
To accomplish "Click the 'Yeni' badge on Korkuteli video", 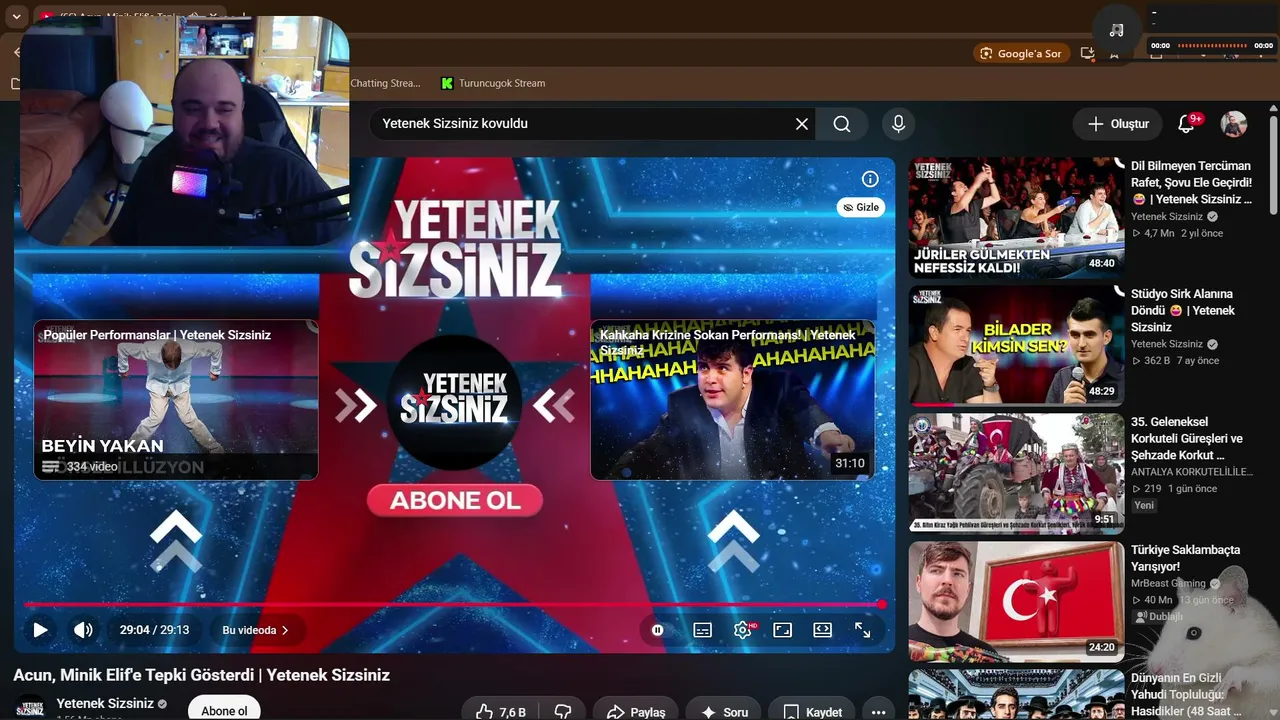I will pyautogui.click(x=1144, y=505).
